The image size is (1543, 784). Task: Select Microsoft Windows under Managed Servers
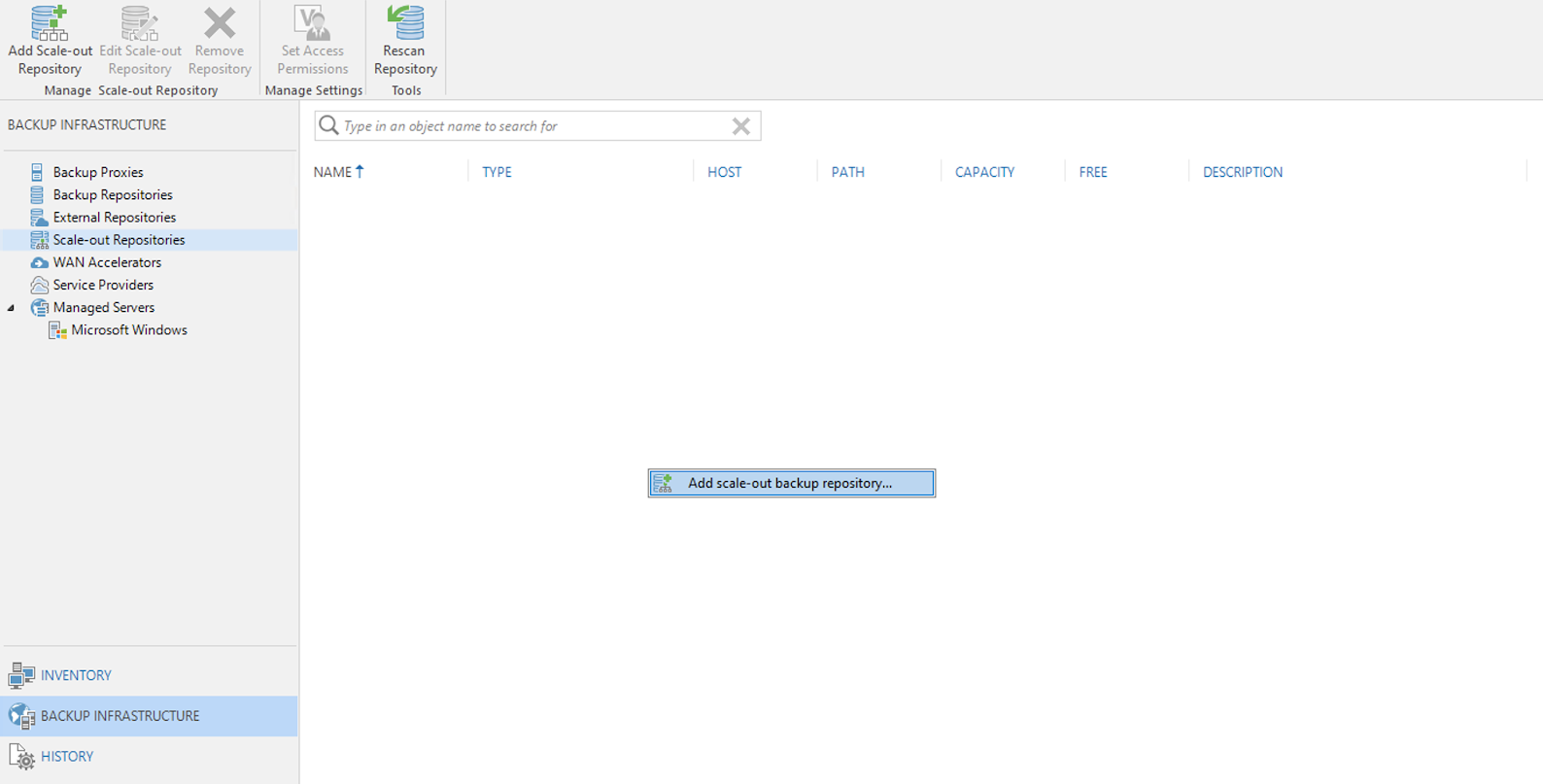pyautogui.click(x=129, y=330)
